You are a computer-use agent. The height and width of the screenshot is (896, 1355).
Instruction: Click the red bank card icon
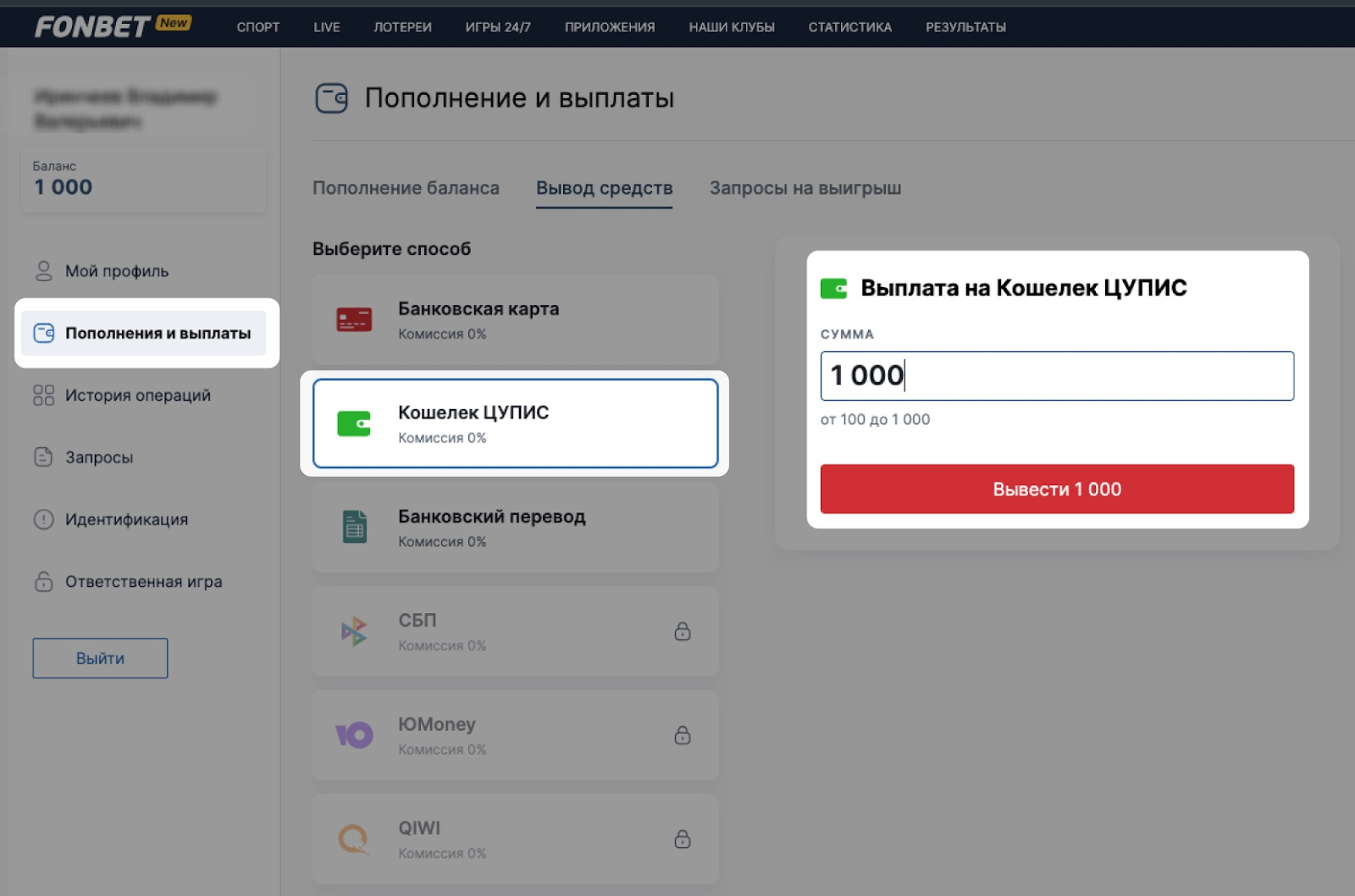(x=354, y=320)
